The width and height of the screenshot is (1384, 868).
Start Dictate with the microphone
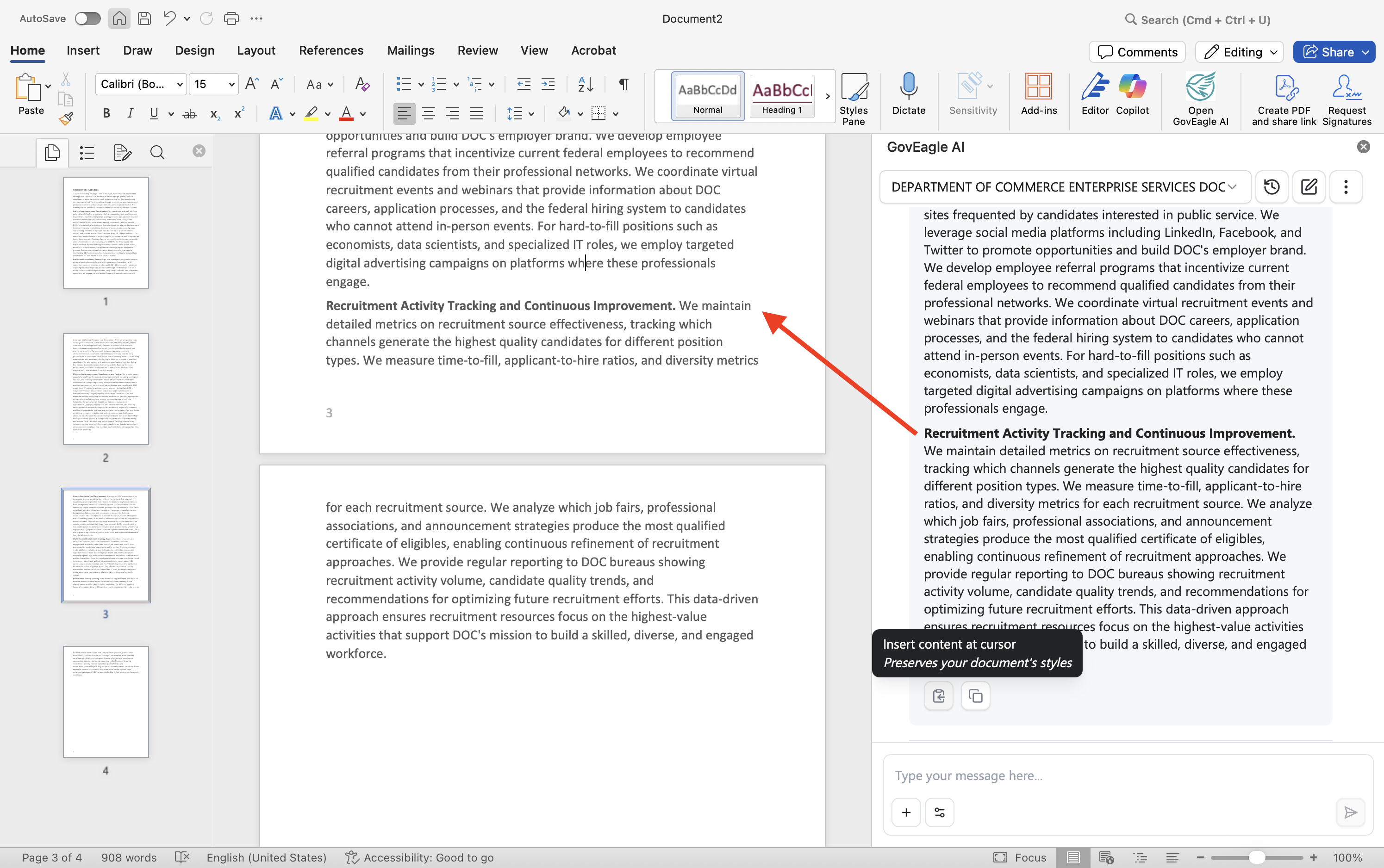tap(909, 95)
